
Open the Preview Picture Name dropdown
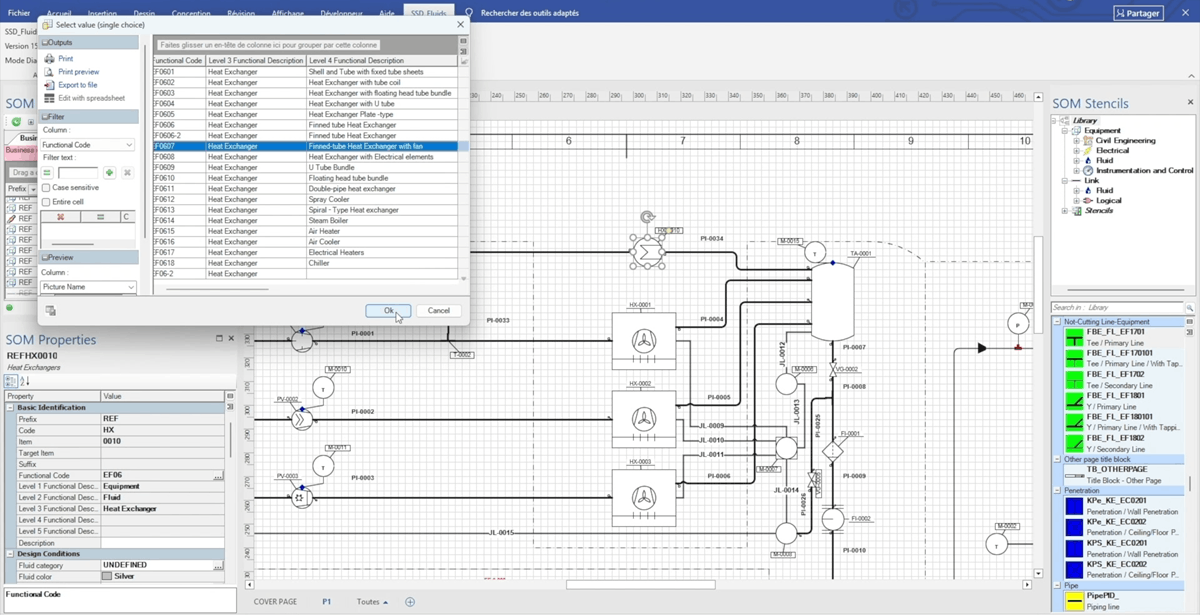(90, 285)
